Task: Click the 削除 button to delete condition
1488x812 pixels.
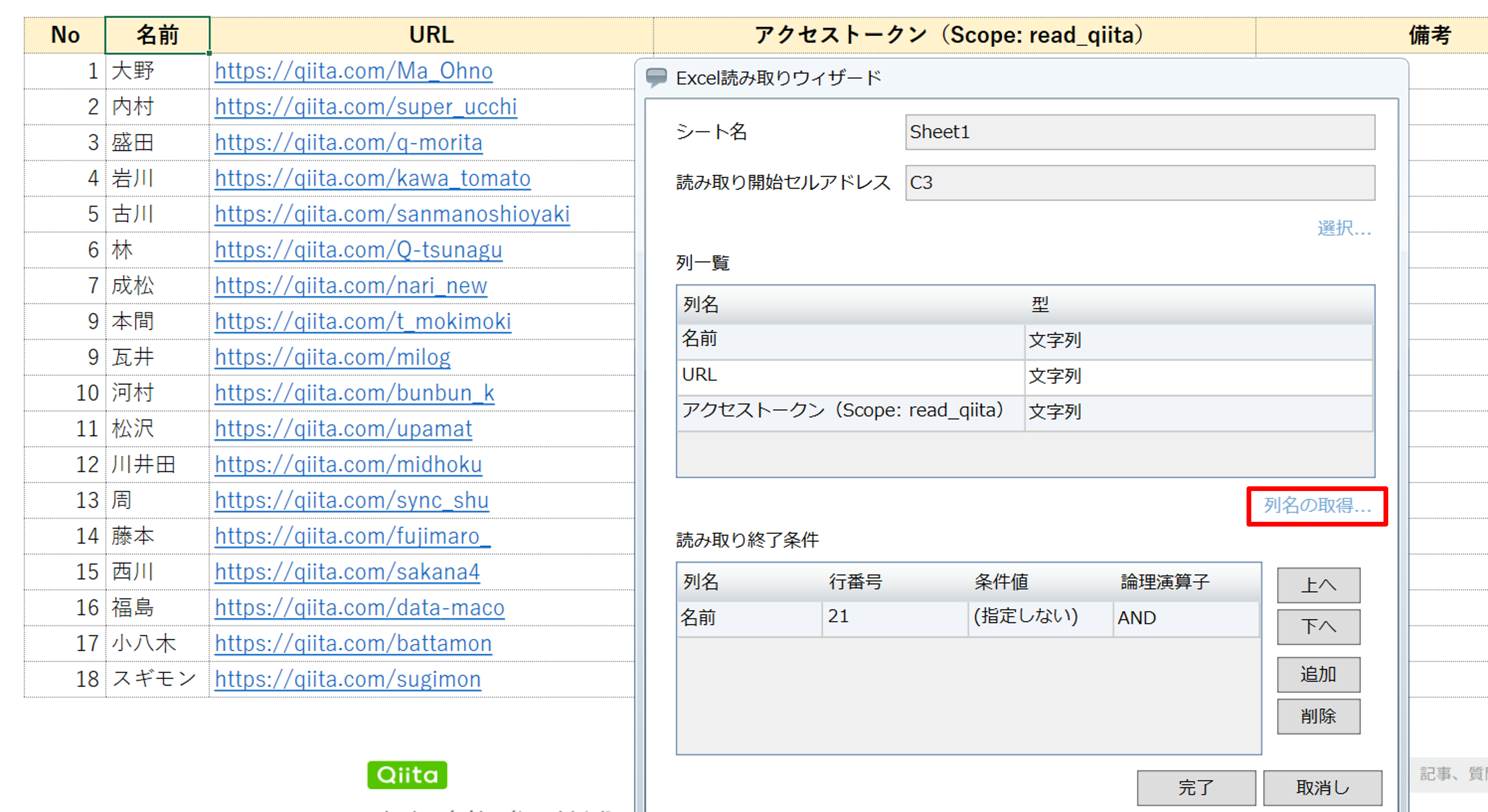Action: 1319,716
